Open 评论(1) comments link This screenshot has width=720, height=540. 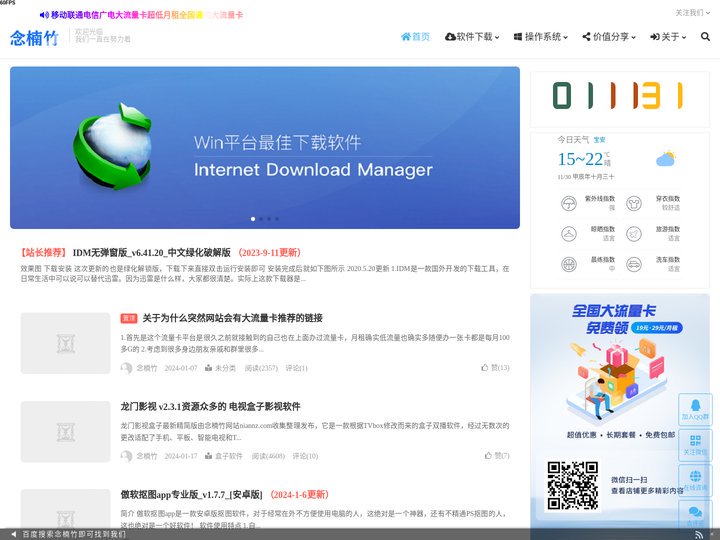(297, 368)
